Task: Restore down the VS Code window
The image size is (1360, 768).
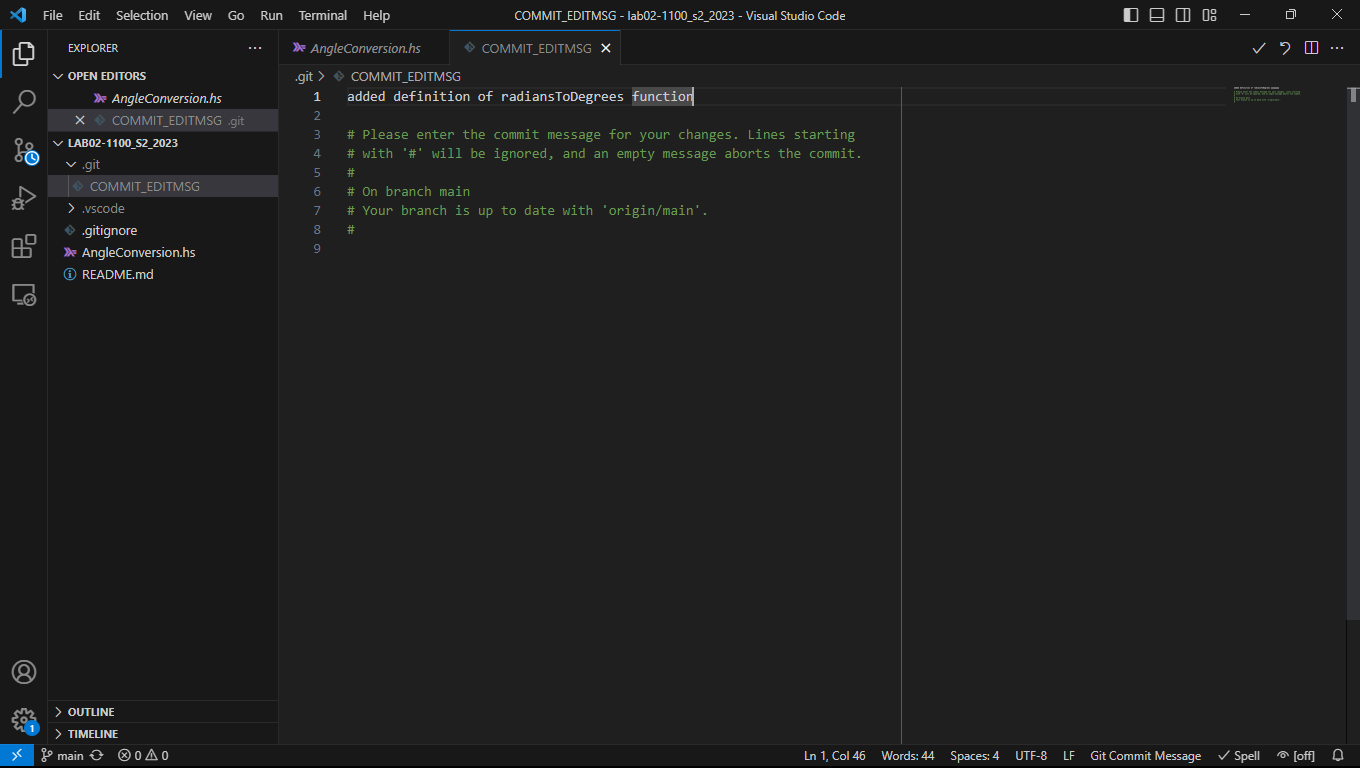Action: pyautogui.click(x=1290, y=15)
